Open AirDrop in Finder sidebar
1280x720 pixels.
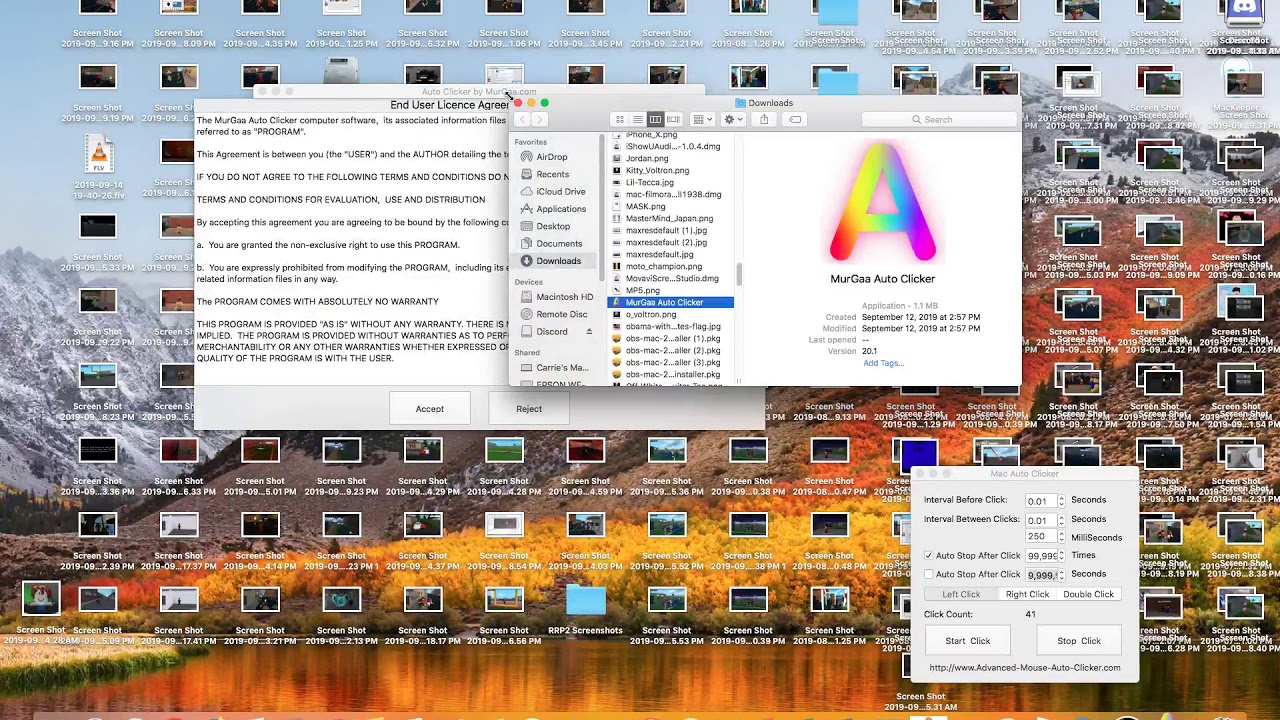552,157
